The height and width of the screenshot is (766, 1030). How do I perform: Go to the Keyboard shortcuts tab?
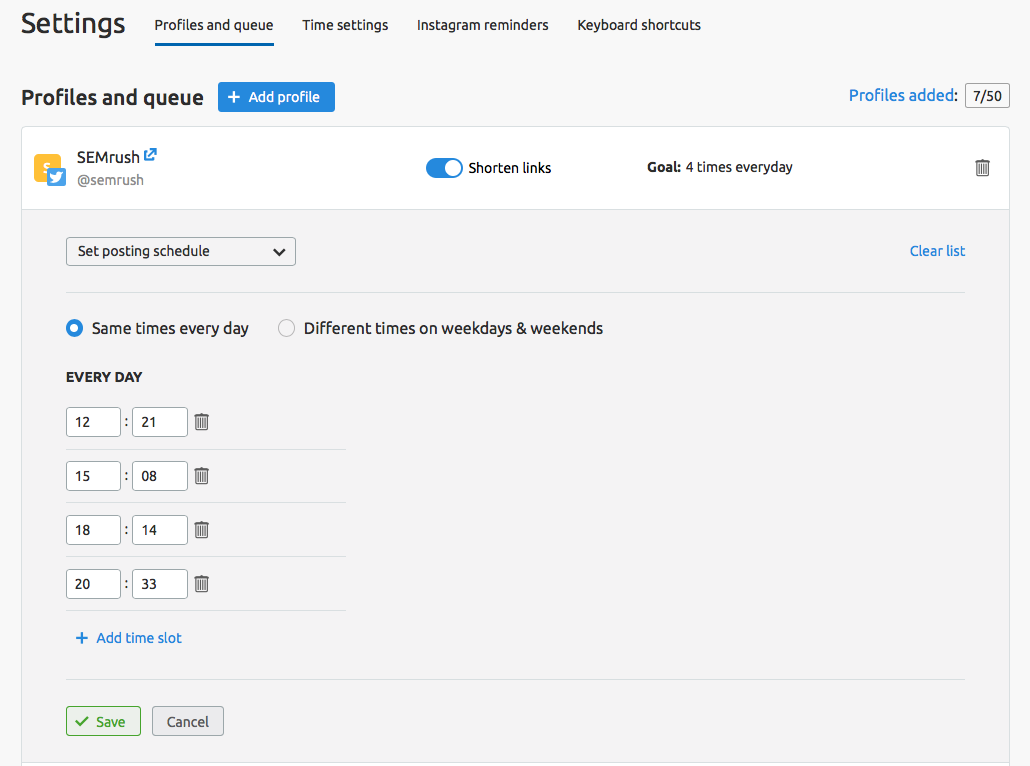pos(639,25)
